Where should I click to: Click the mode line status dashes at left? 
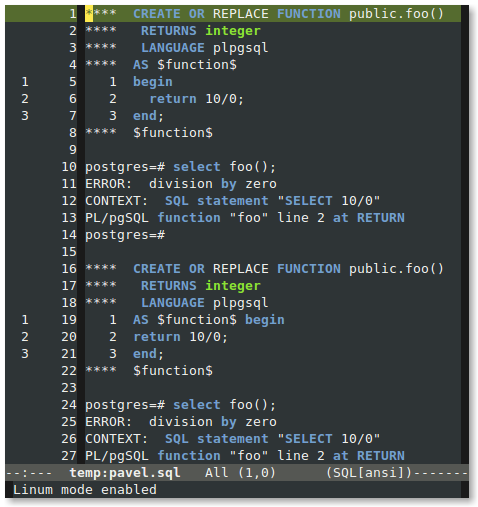(29, 473)
